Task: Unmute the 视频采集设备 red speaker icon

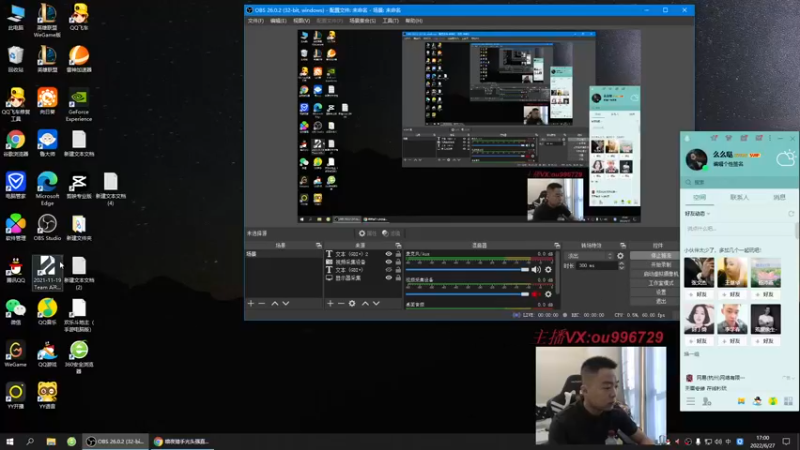Action: [x=536, y=294]
